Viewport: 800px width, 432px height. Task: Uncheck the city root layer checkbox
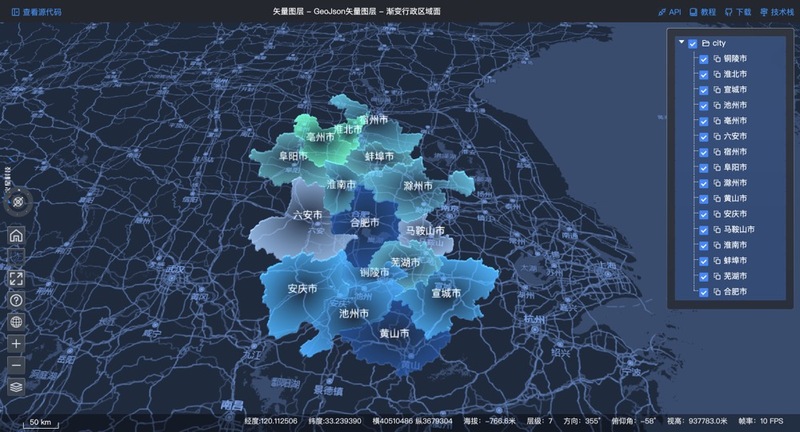click(x=692, y=44)
